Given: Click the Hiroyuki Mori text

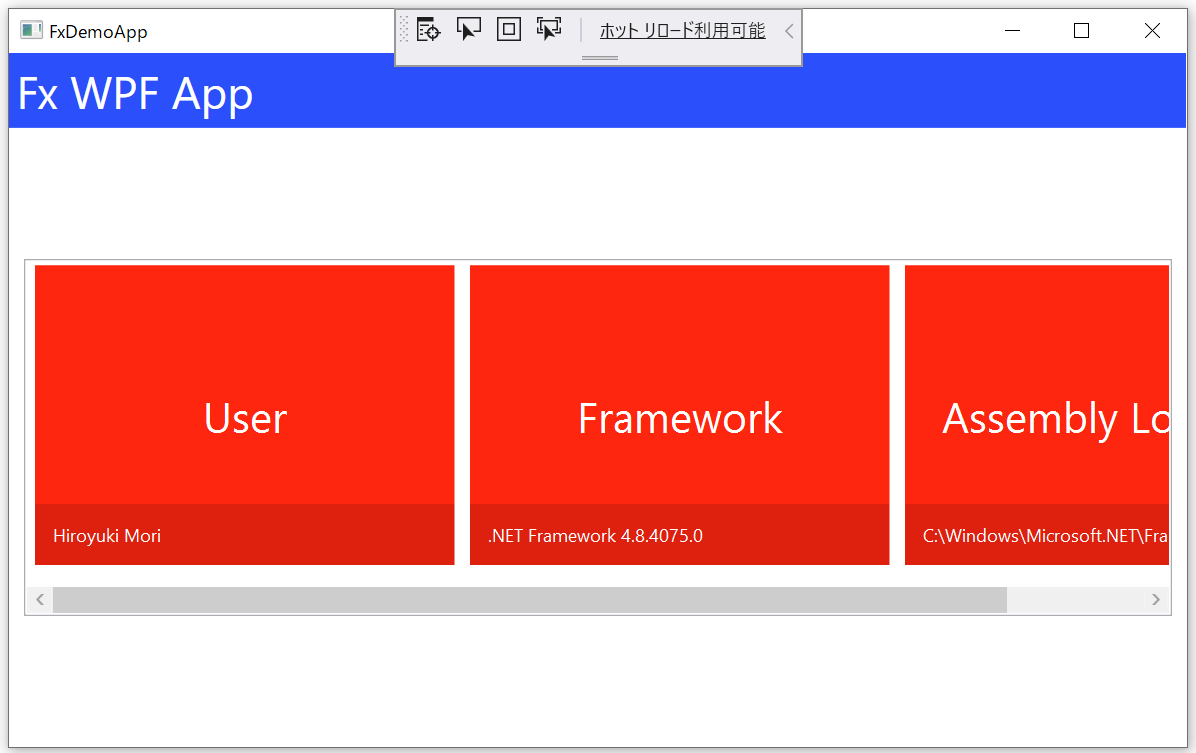Looking at the screenshot, I should (107, 536).
